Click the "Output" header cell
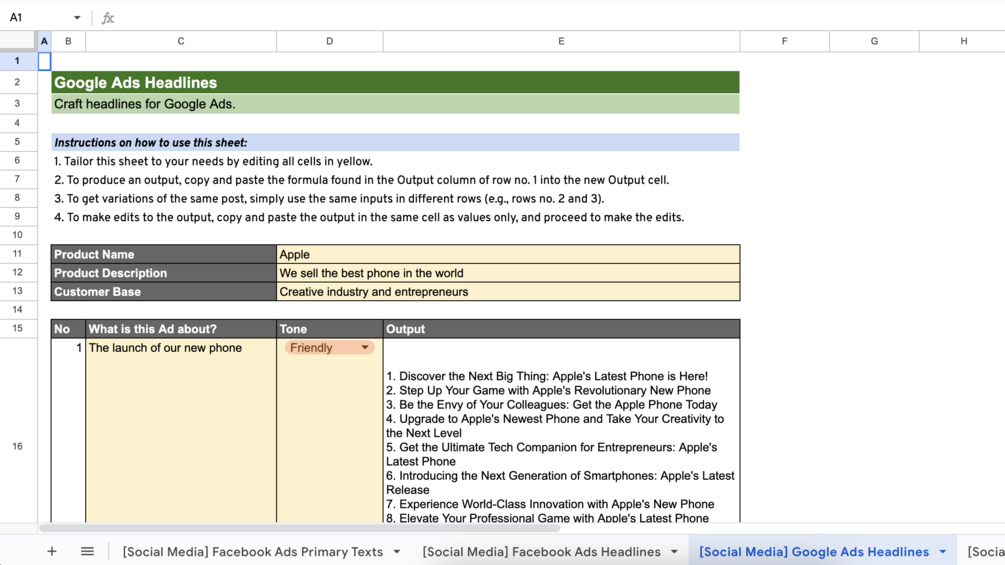This screenshot has width=1005, height=565. pos(561,329)
